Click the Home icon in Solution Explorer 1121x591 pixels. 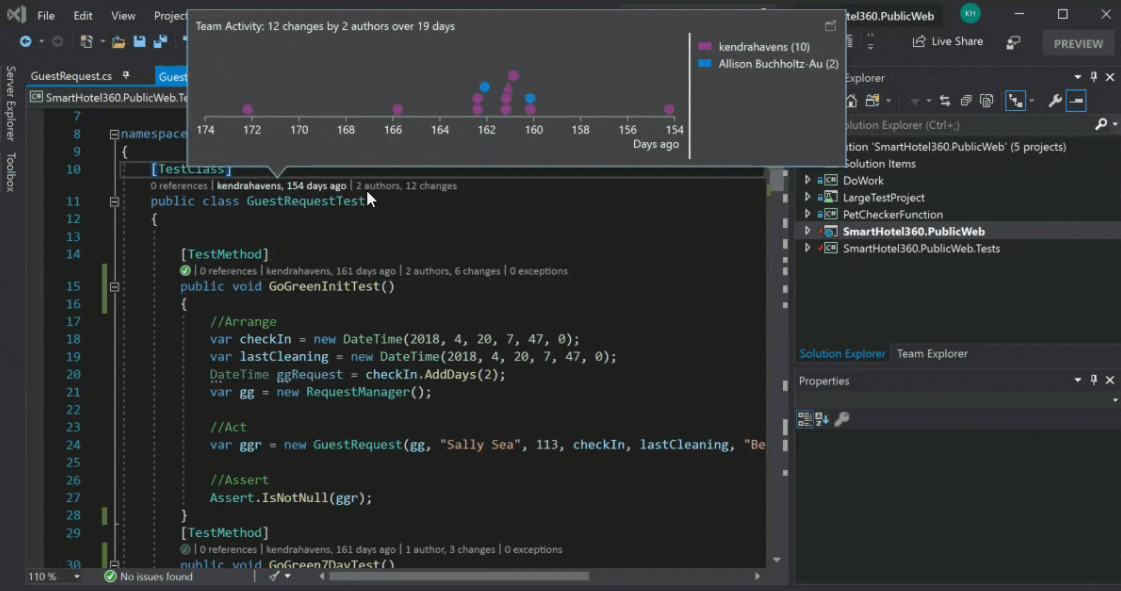pos(851,101)
